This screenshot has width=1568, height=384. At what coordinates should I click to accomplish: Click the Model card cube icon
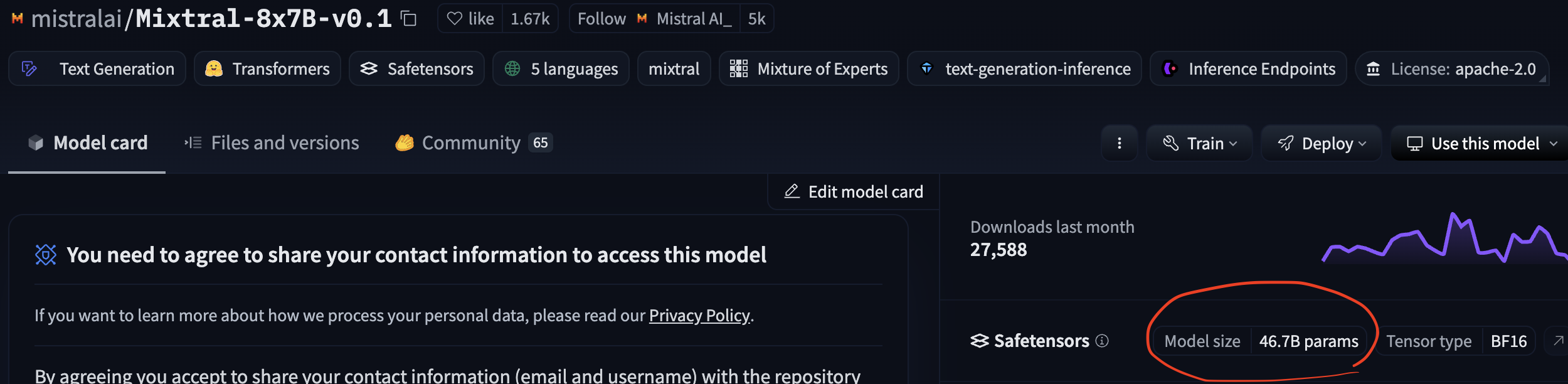(x=36, y=143)
